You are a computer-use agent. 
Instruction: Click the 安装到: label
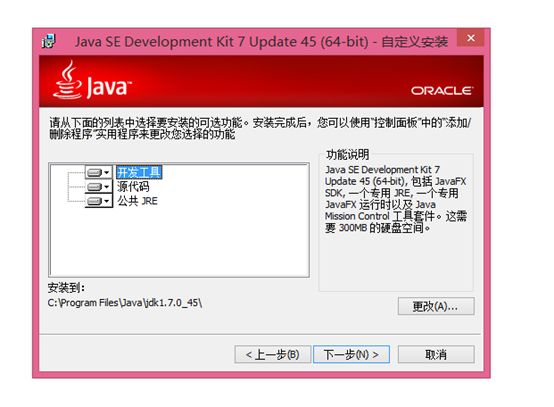(66, 288)
